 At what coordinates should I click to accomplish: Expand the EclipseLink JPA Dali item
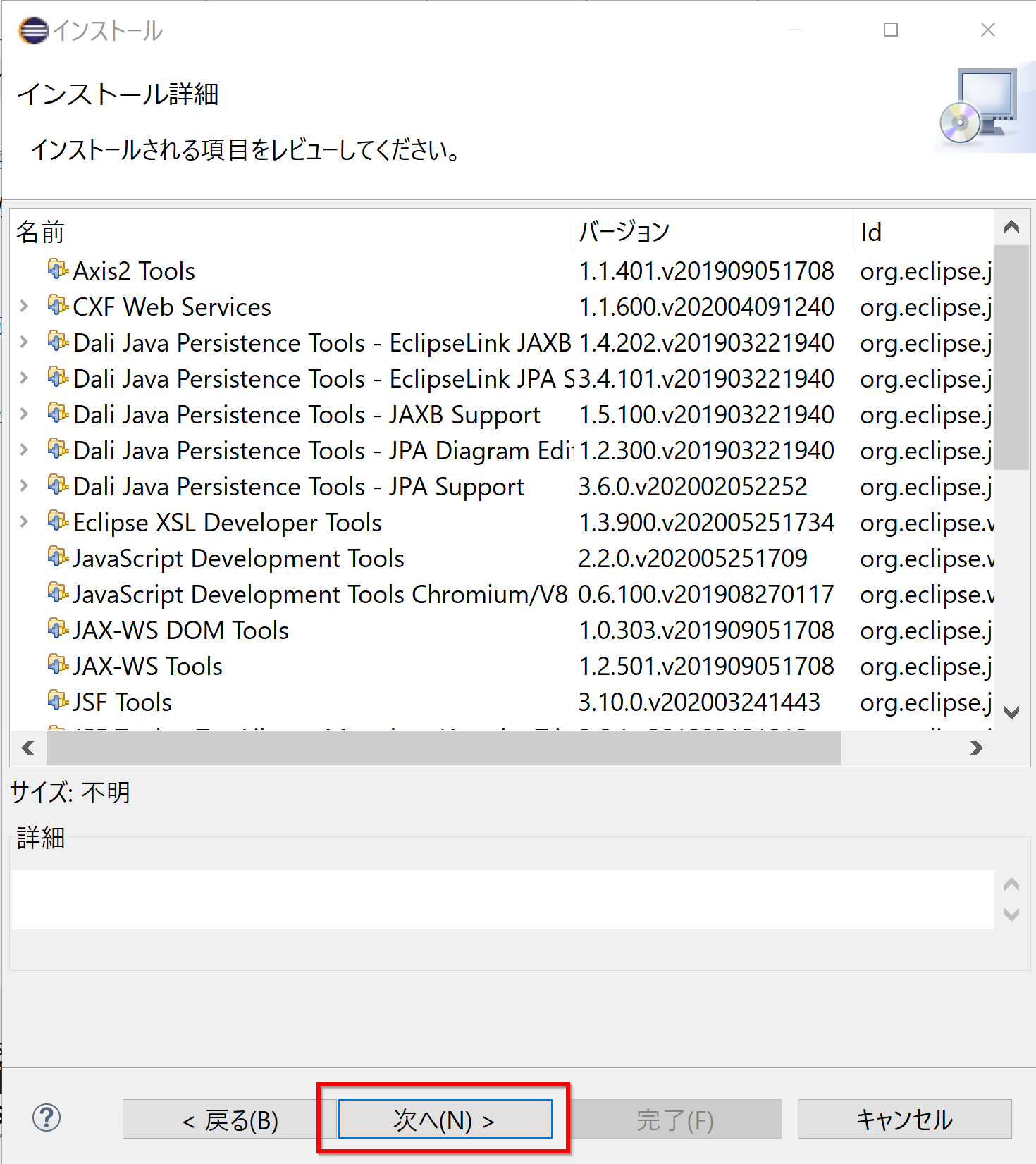tap(24, 378)
